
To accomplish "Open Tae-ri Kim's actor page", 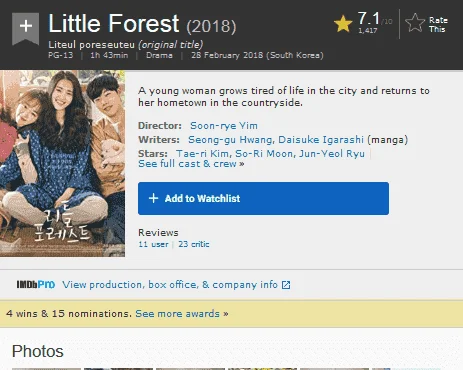I will 202,153.
